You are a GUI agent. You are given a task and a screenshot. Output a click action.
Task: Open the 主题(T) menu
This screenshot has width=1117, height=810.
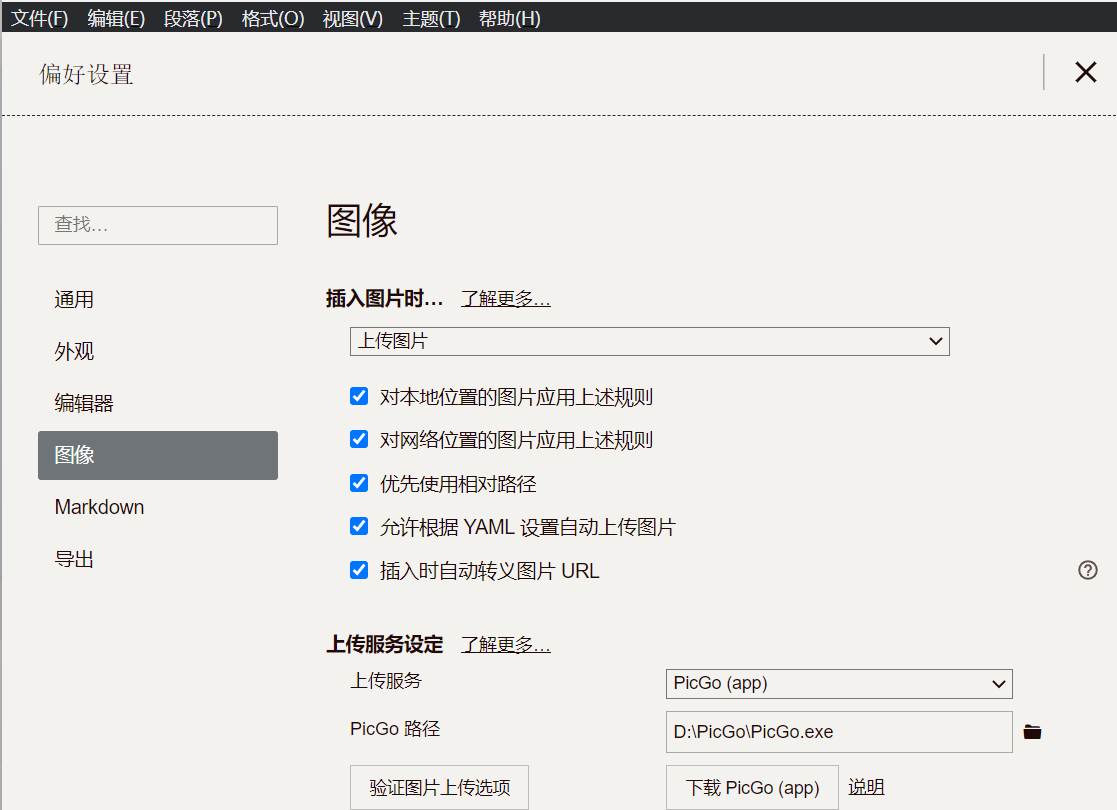click(431, 19)
